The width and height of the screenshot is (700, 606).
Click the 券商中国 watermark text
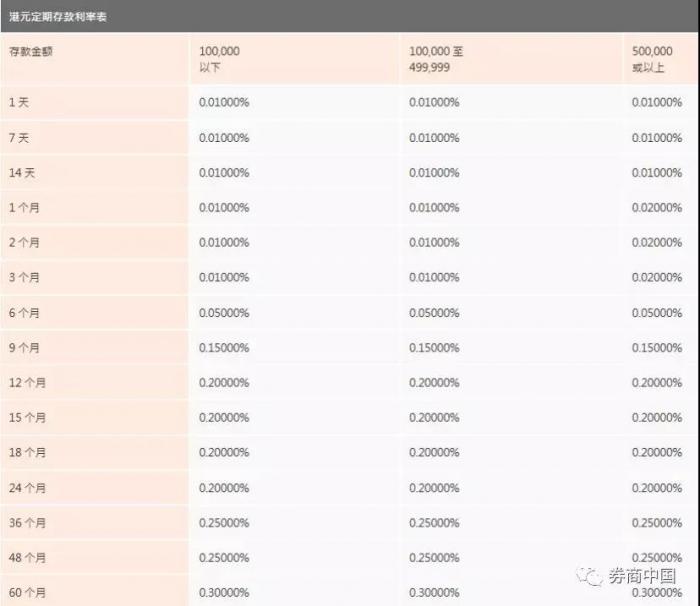pos(641,577)
